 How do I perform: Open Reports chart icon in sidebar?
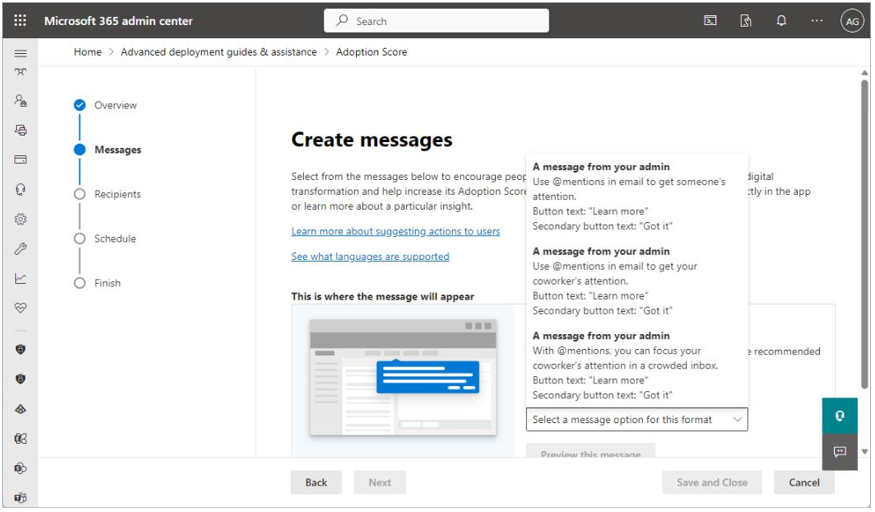(x=21, y=278)
